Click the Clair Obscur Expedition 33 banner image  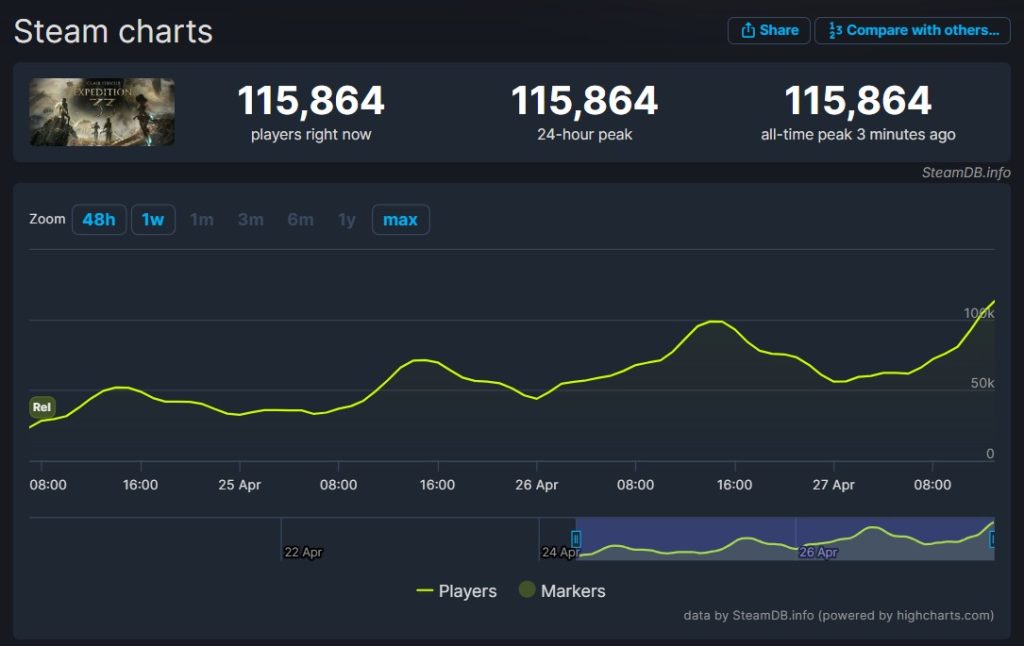(101, 111)
